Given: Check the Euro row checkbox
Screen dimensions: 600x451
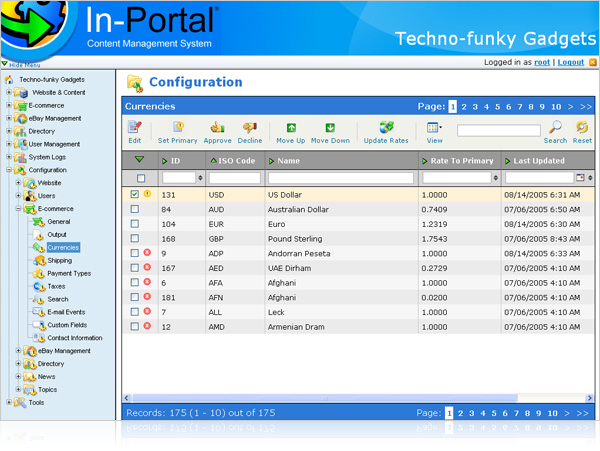Looking at the screenshot, I should point(134,224).
